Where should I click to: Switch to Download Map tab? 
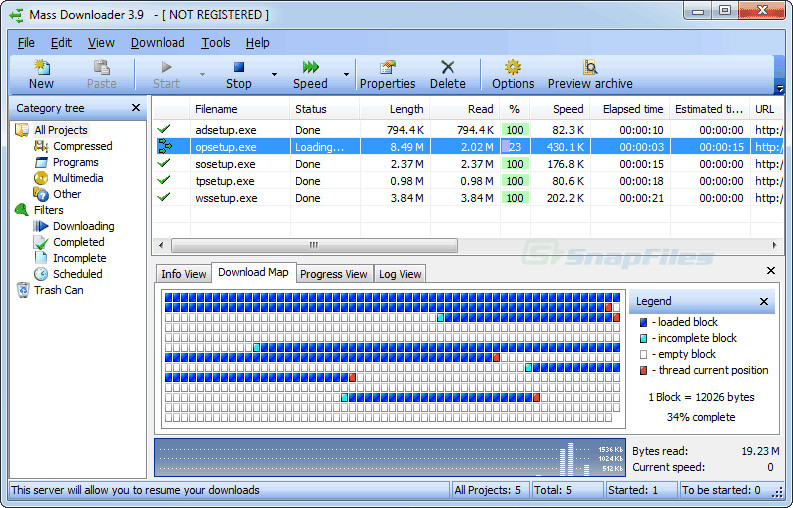tap(253, 272)
